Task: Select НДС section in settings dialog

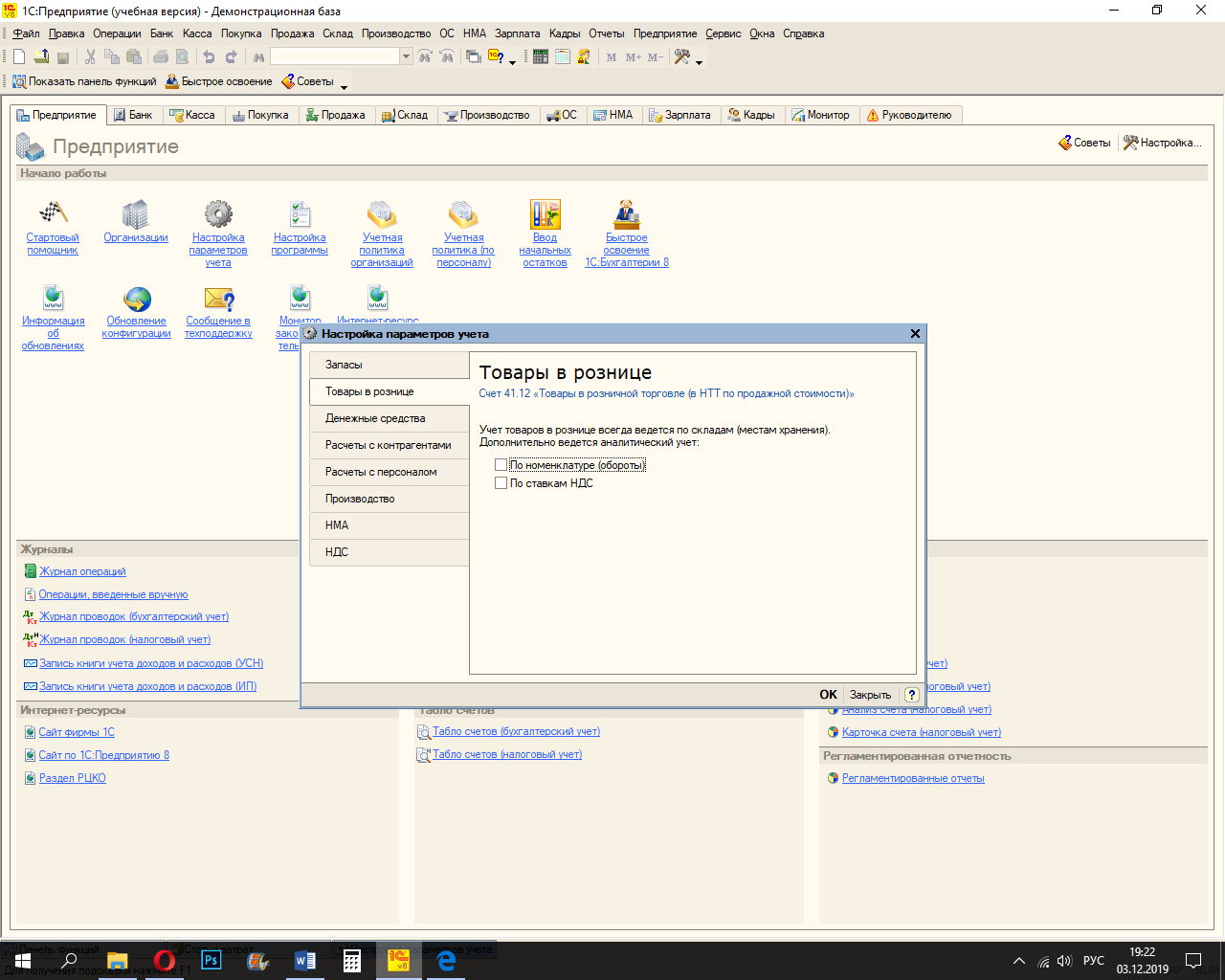Action: (390, 552)
